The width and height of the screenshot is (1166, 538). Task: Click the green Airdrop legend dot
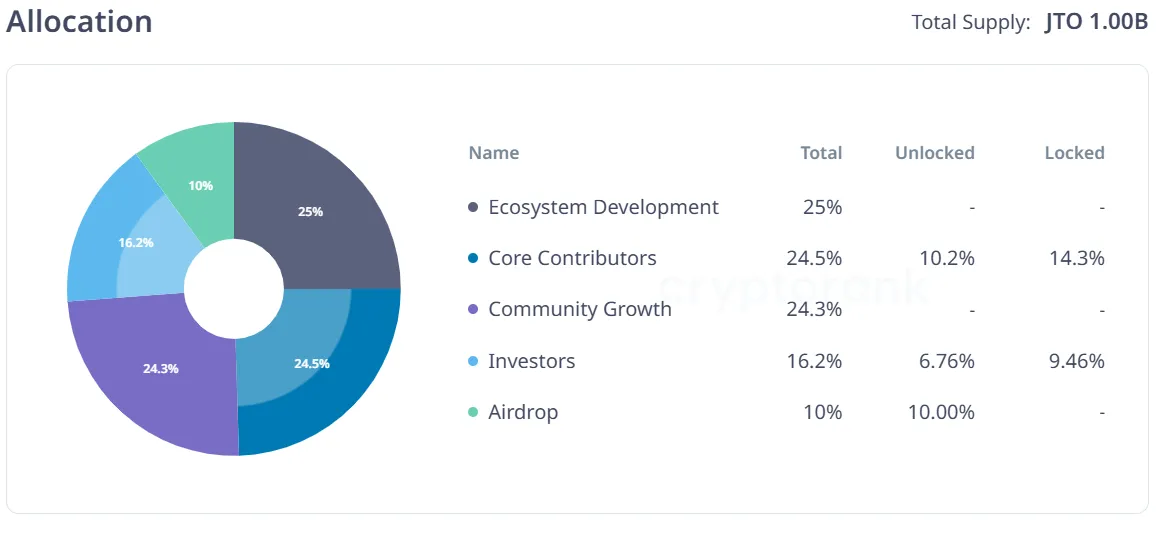point(474,412)
